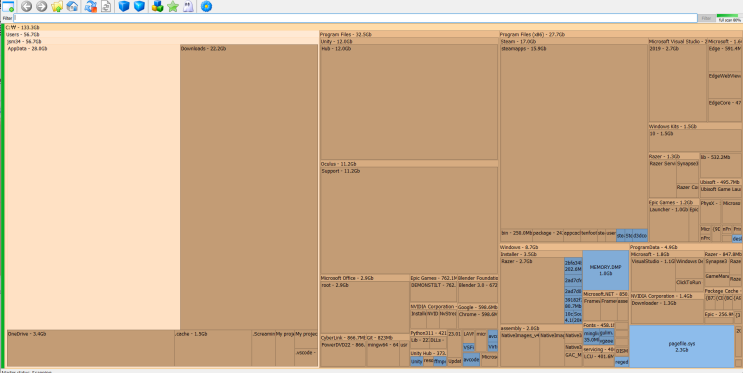Select the 2019 - 2.7Gb block
This screenshot has width=743, height=373.
click(678, 83)
